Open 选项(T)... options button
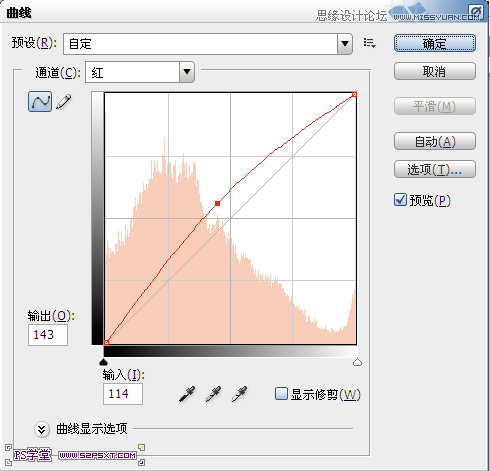 [x=435, y=169]
